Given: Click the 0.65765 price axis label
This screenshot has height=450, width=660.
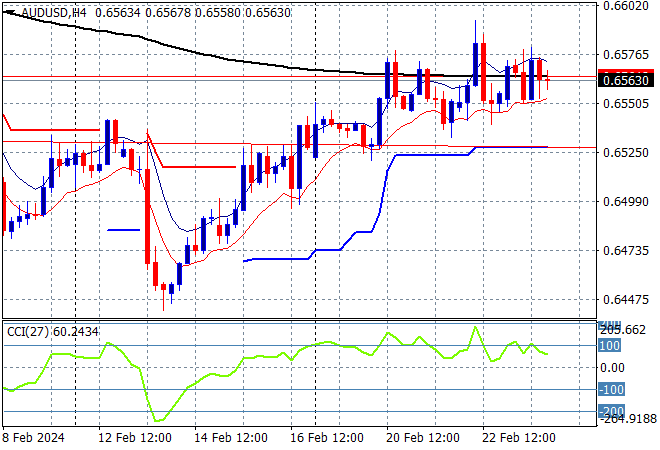Looking at the screenshot, I should [x=626, y=55].
